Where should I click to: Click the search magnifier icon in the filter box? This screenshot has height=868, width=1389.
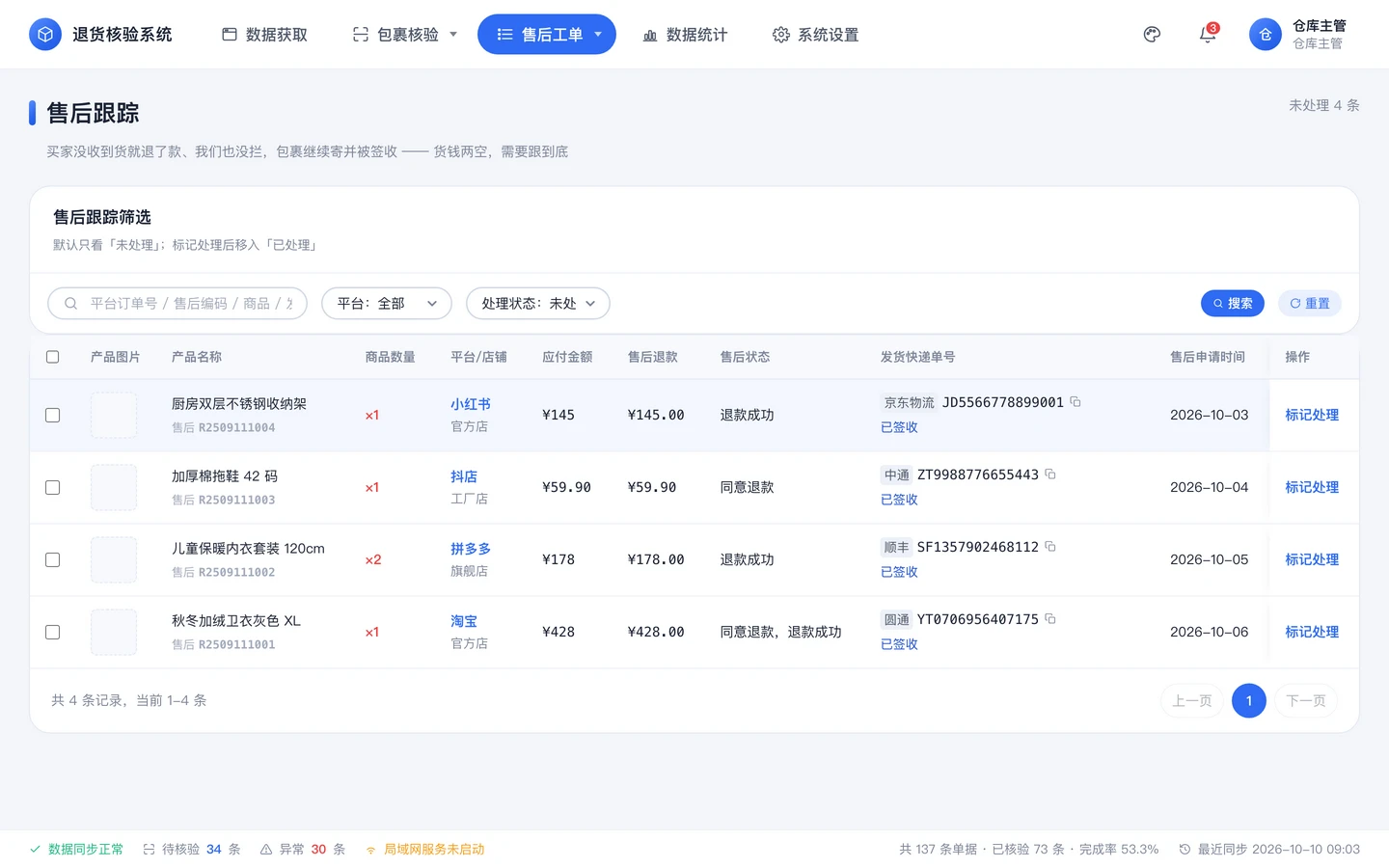pyautogui.click(x=70, y=304)
